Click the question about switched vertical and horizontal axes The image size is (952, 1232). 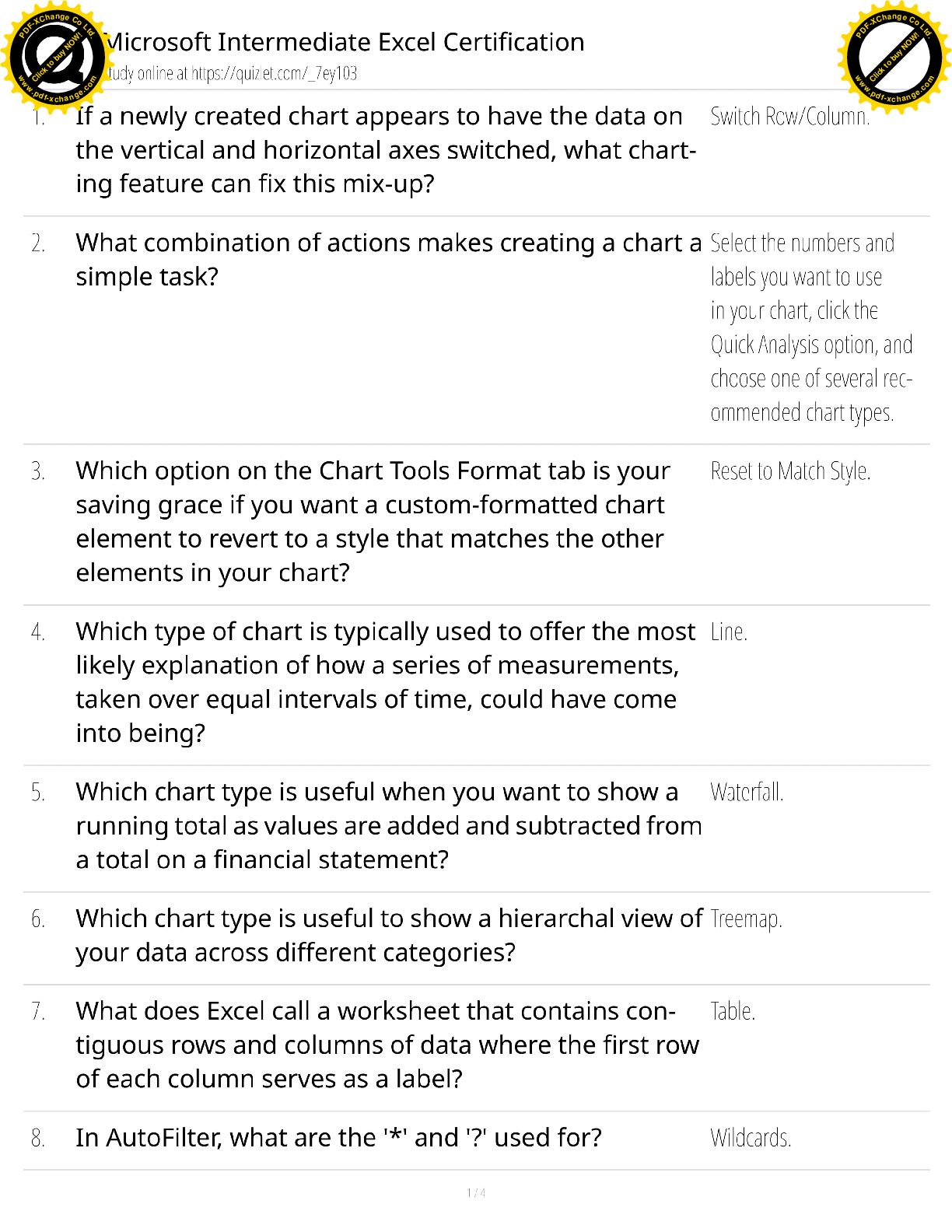385,150
